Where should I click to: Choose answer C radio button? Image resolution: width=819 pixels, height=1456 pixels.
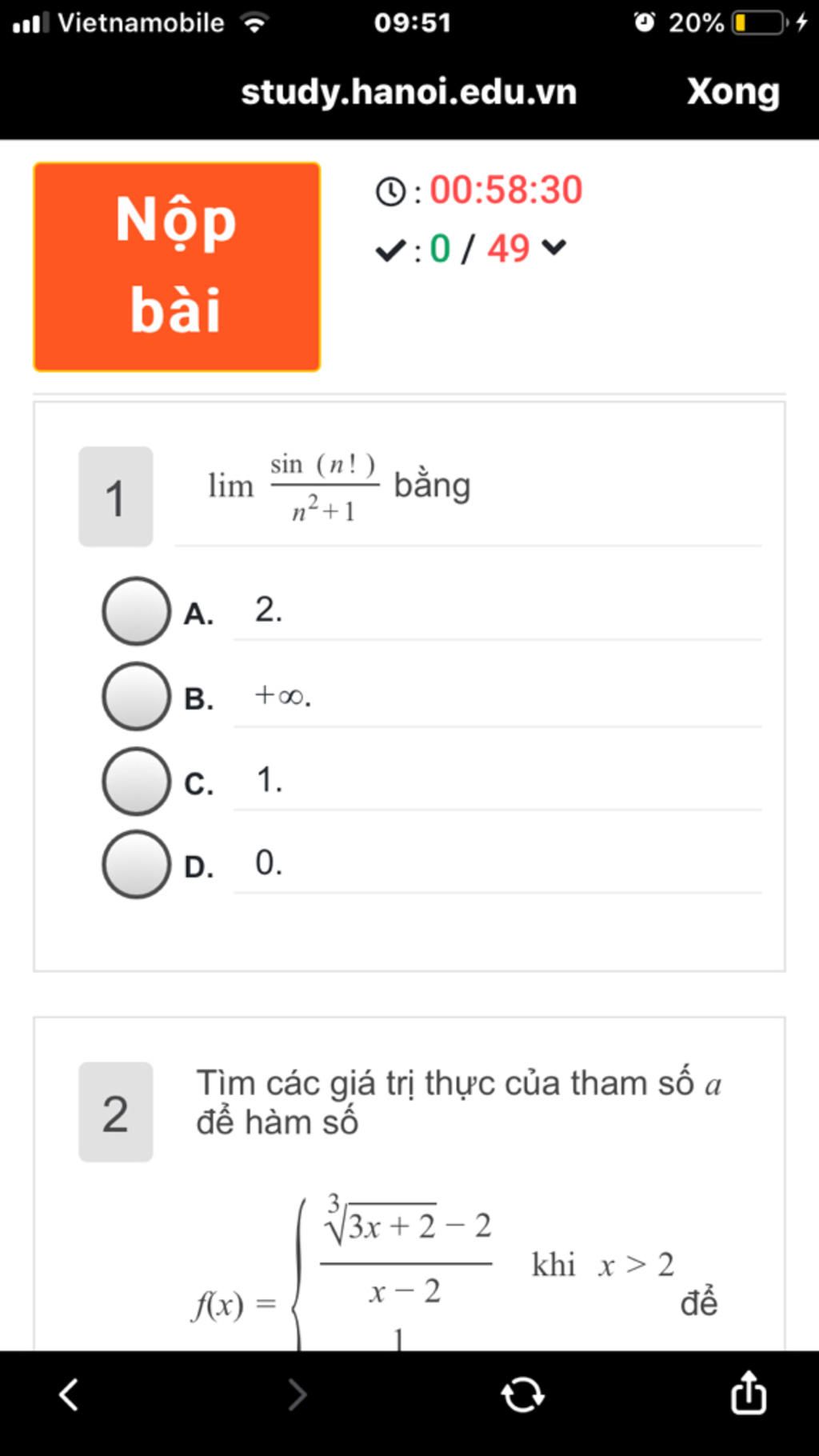point(136,781)
